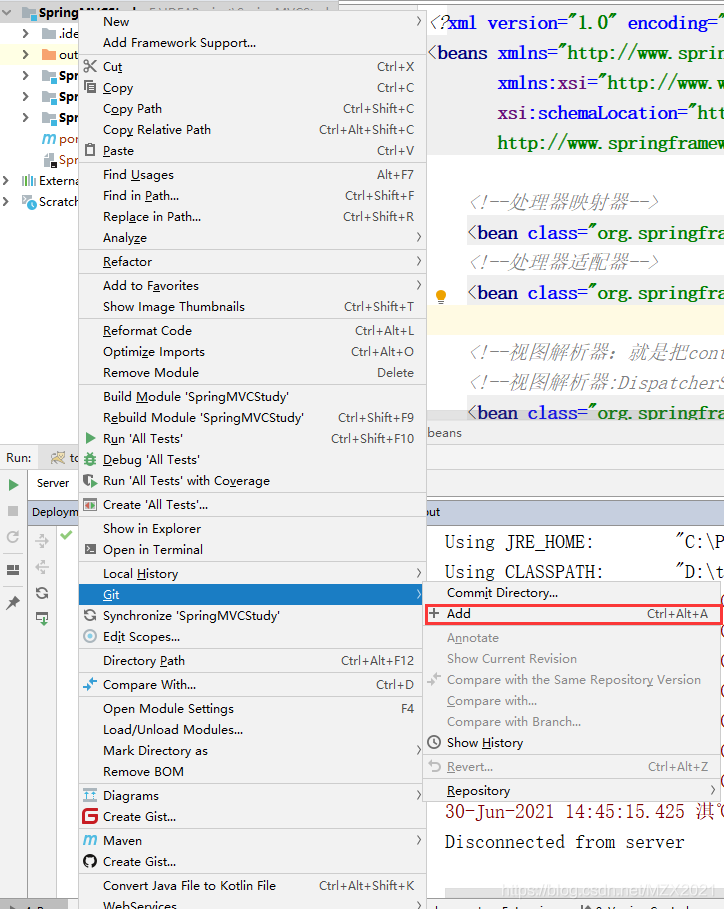This screenshot has height=909, width=724.
Task: Choose Replace in Path... entry
Action: tap(252, 216)
